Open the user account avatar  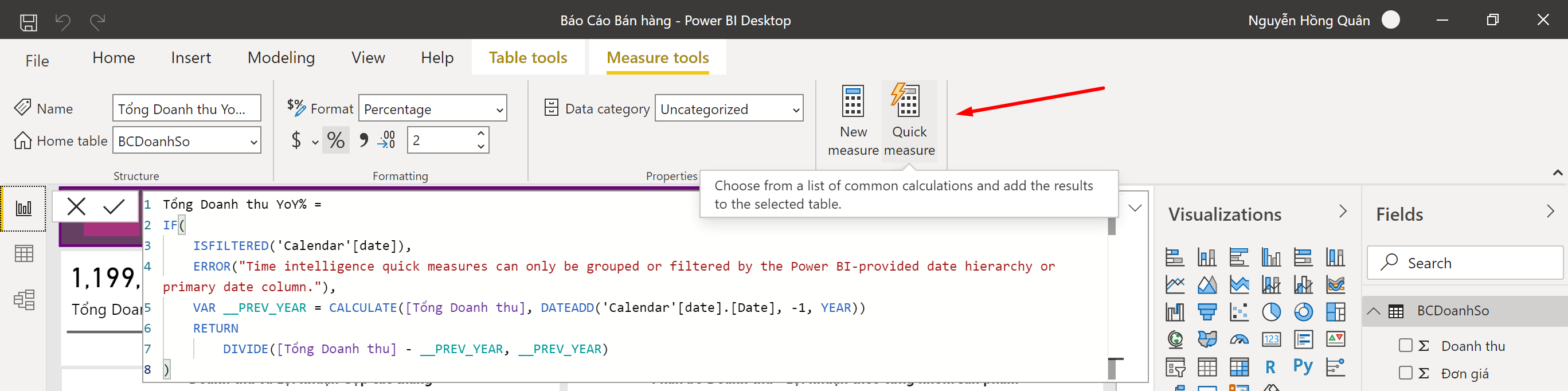[x=1390, y=20]
